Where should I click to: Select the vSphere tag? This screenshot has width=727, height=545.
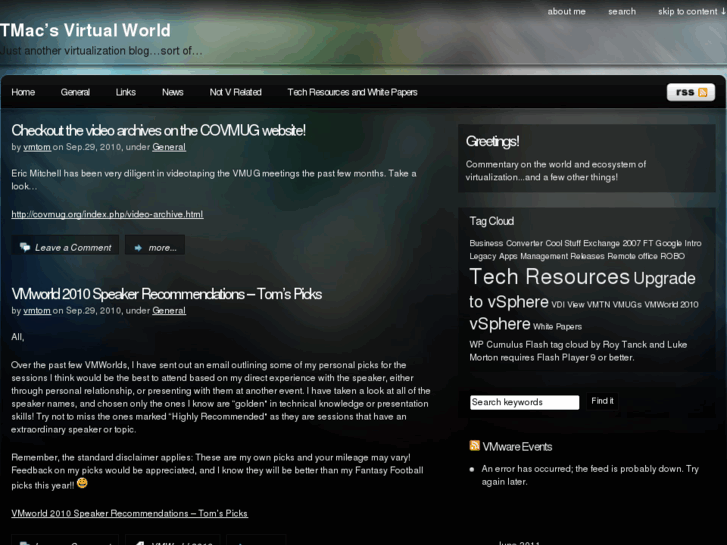click(x=499, y=324)
